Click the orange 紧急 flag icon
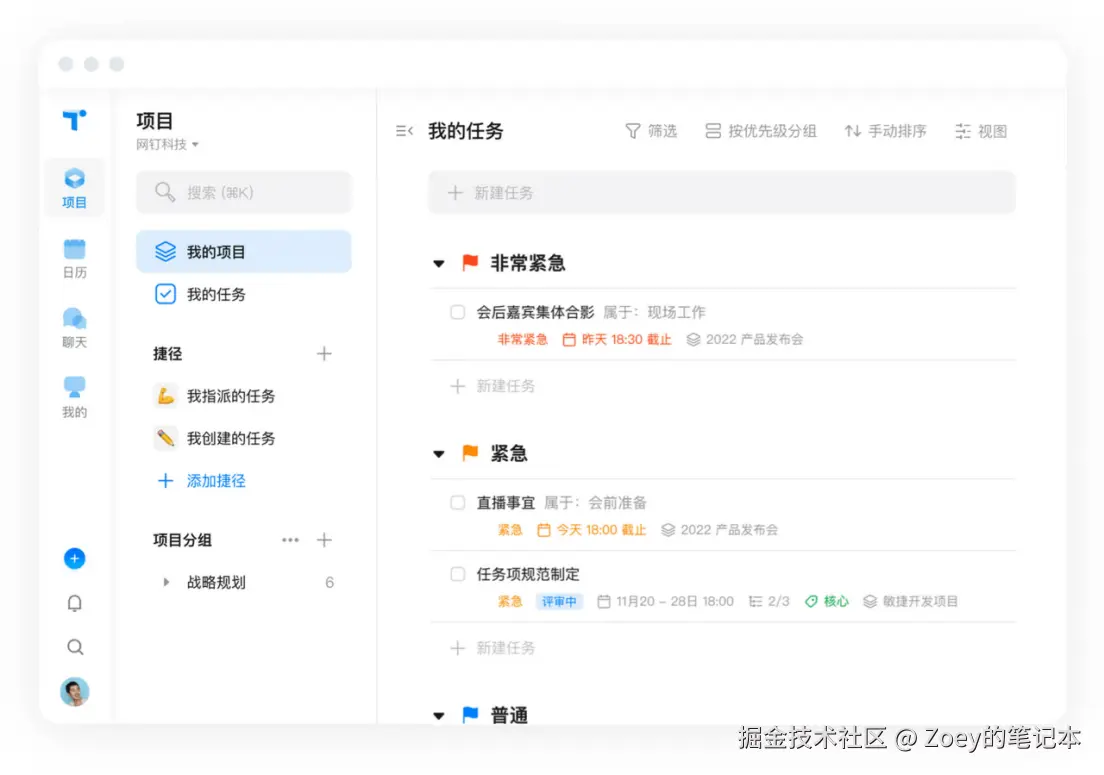 (x=470, y=453)
